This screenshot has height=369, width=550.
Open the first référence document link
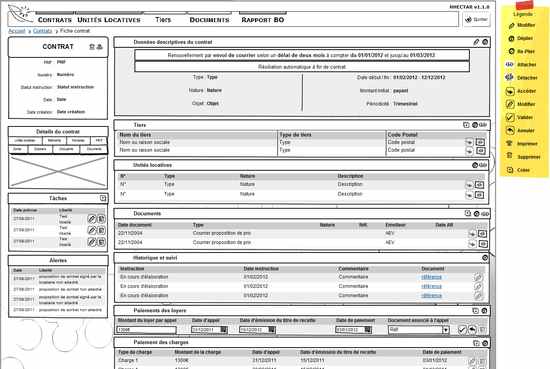(x=431, y=277)
